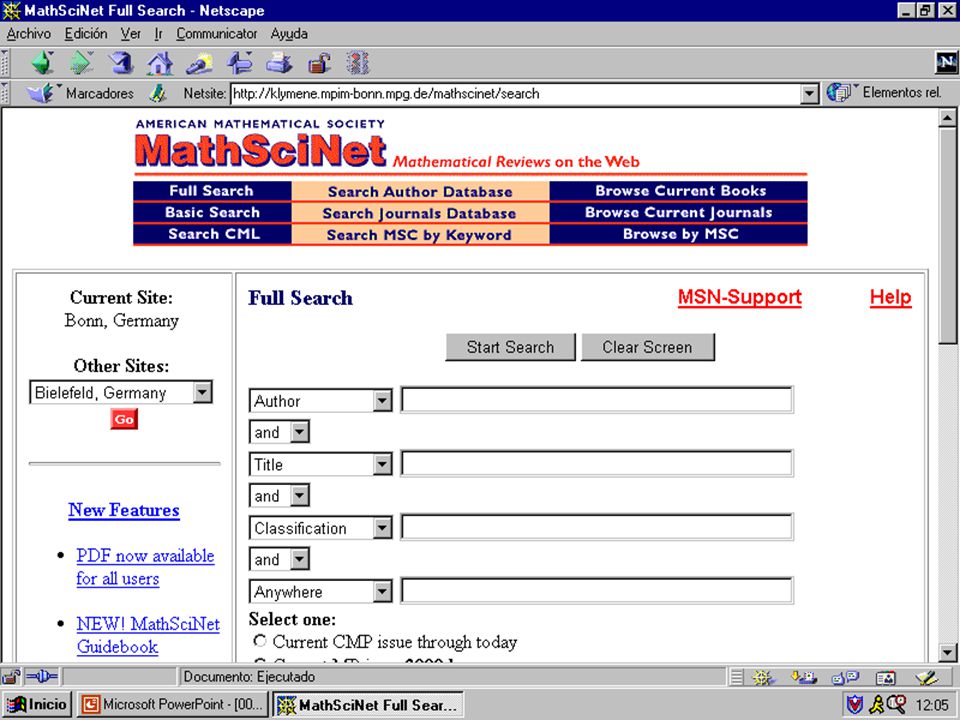Open the 'and' operator dropdown below Title
Screen dimensions: 960x720
299,496
